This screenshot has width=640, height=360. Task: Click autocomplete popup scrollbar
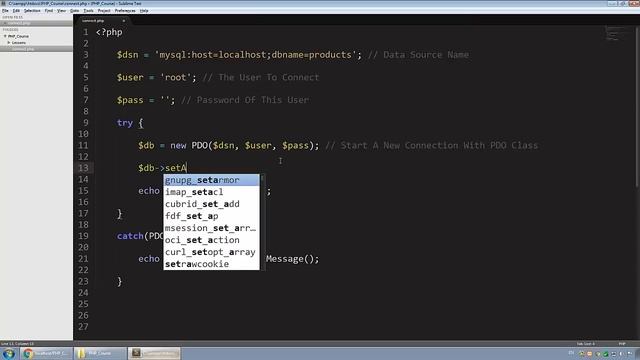click(262, 222)
